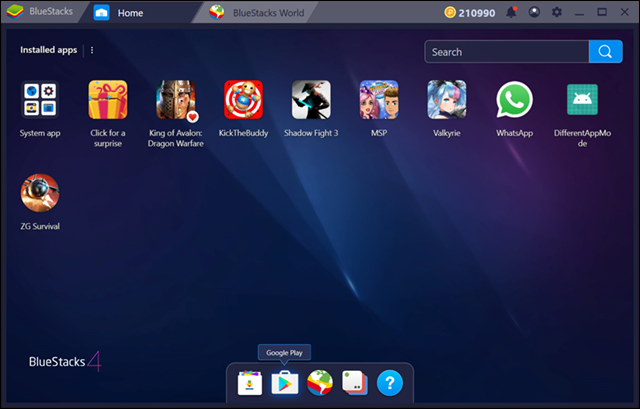Image resolution: width=640 pixels, height=409 pixels.
Task: Open the settings gear in title bar
Action: point(557,12)
